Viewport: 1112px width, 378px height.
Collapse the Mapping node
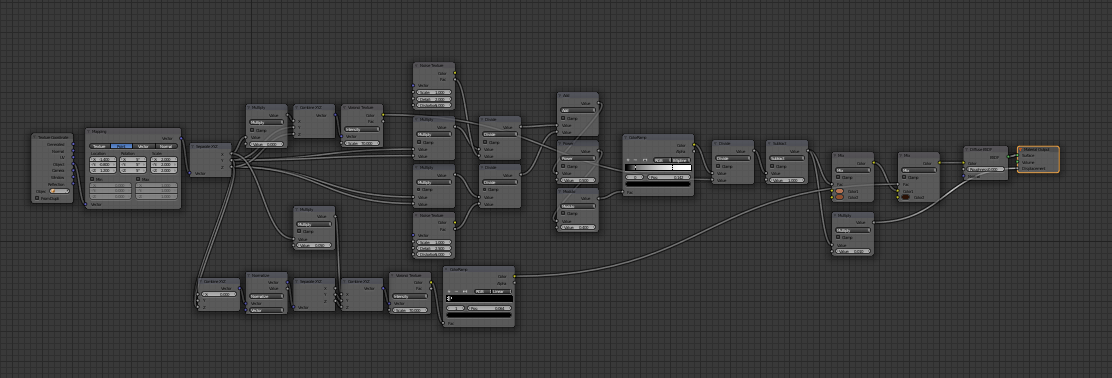point(88,131)
